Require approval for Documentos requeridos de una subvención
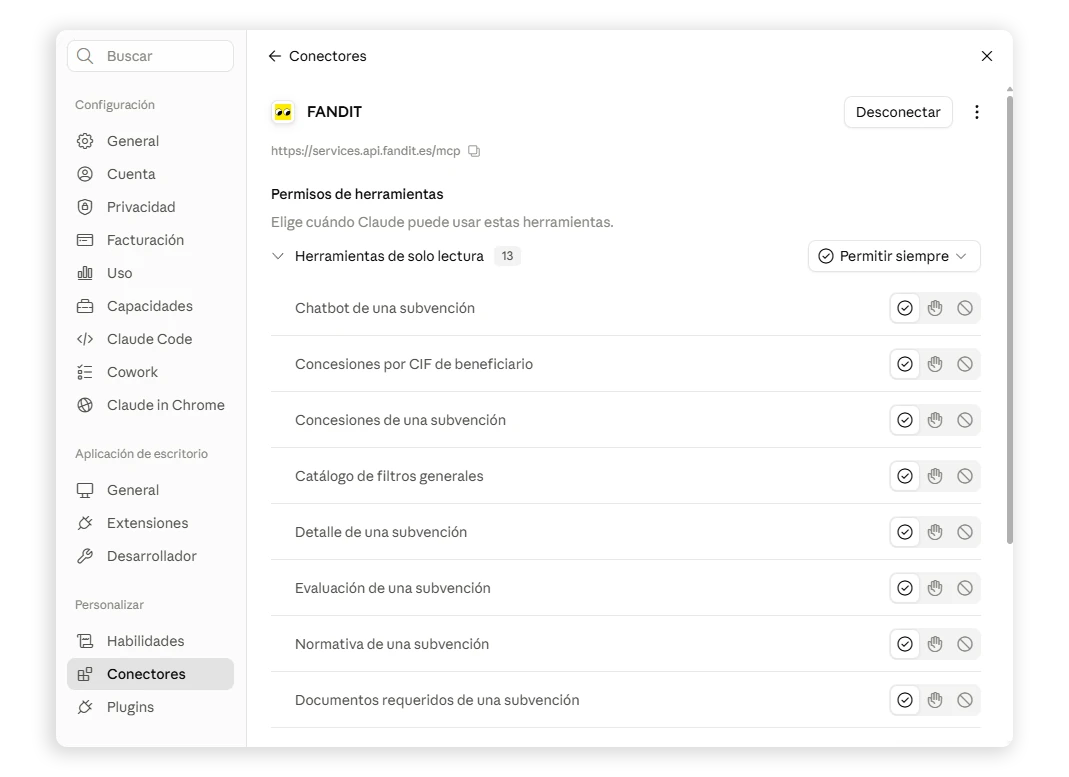Image resolution: width=1069 pixels, height=777 pixels. click(935, 700)
